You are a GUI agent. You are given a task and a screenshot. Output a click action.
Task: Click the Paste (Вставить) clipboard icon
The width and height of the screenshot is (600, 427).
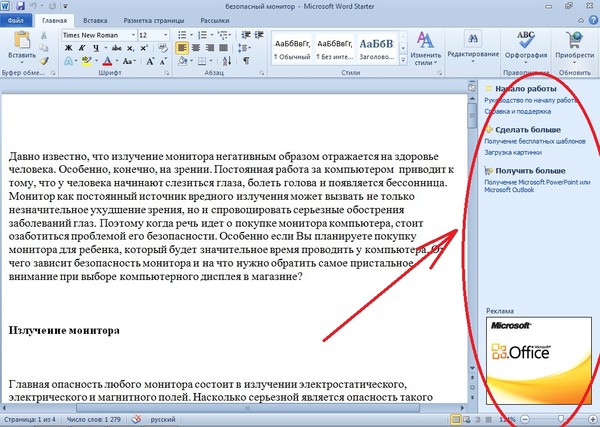[x=22, y=40]
